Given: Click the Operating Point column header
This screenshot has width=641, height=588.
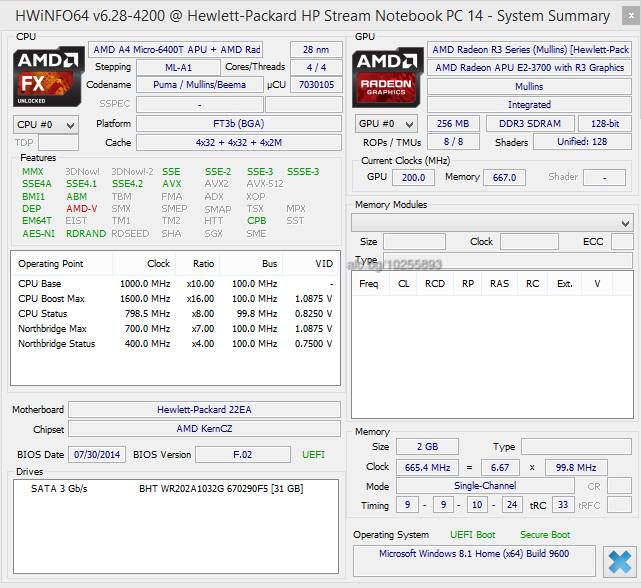Looking at the screenshot, I should [x=62, y=264].
